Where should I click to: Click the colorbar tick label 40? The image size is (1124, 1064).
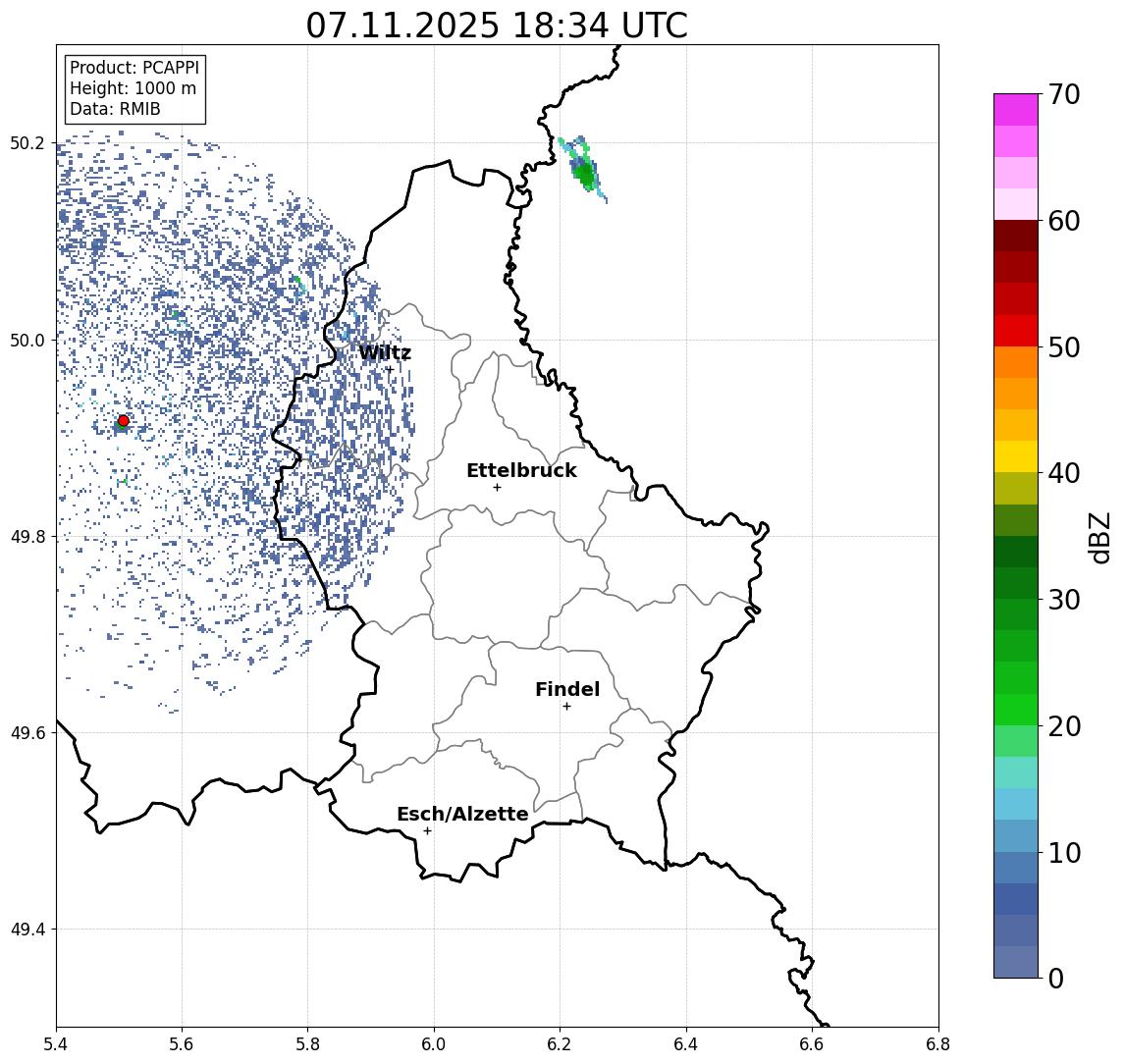(1064, 473)
